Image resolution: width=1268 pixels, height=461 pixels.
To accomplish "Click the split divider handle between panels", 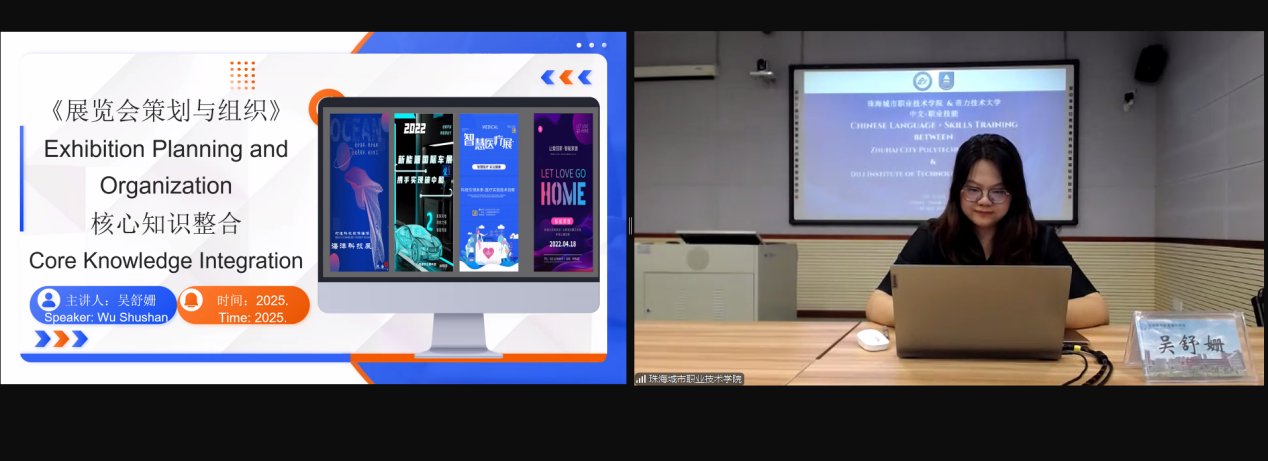I will [x=630, y=226].
